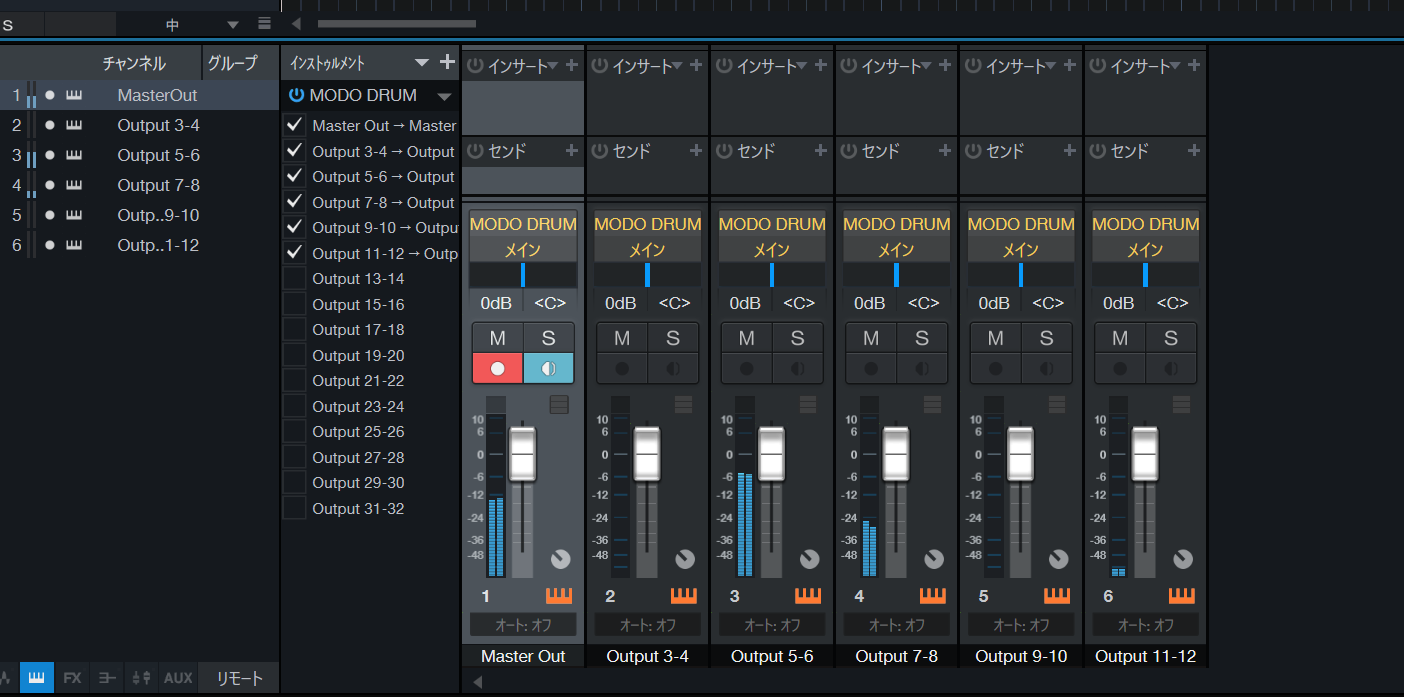Open the リモート panel
1404x697 pixels.
click(x=239, y=678)
